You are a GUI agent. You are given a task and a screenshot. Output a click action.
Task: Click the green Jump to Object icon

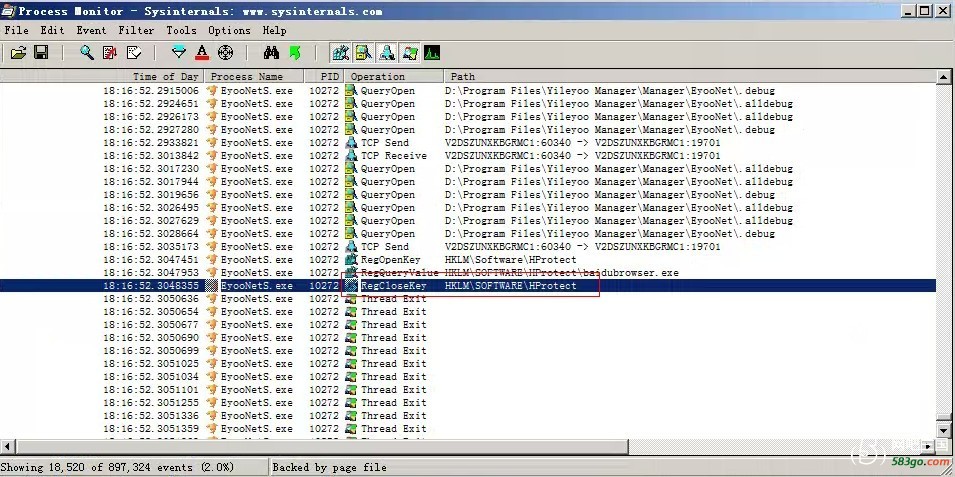(295, 53)
